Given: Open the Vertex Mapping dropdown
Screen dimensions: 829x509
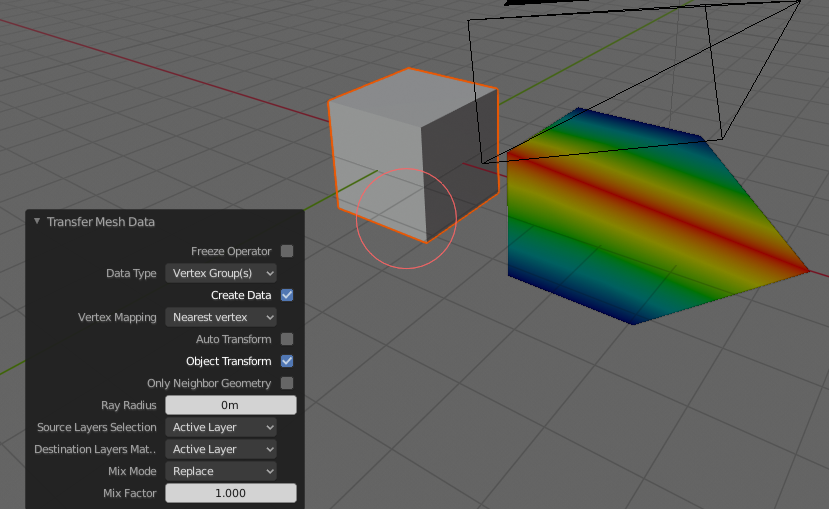Looking at the screenshot, I should coord(221,317).
